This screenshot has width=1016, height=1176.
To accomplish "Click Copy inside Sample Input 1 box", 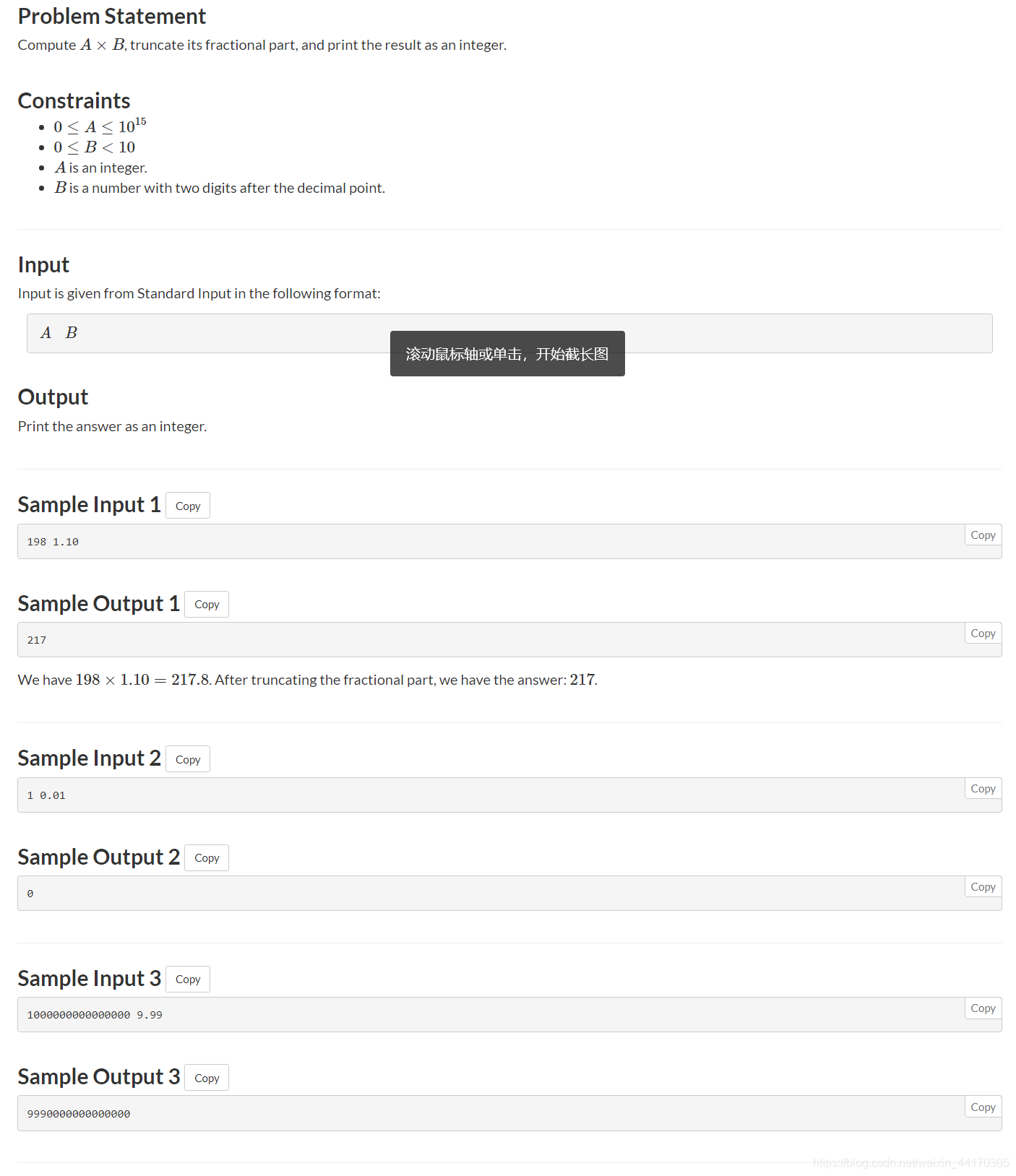I will pyautogui.click(x=983, y=535).
